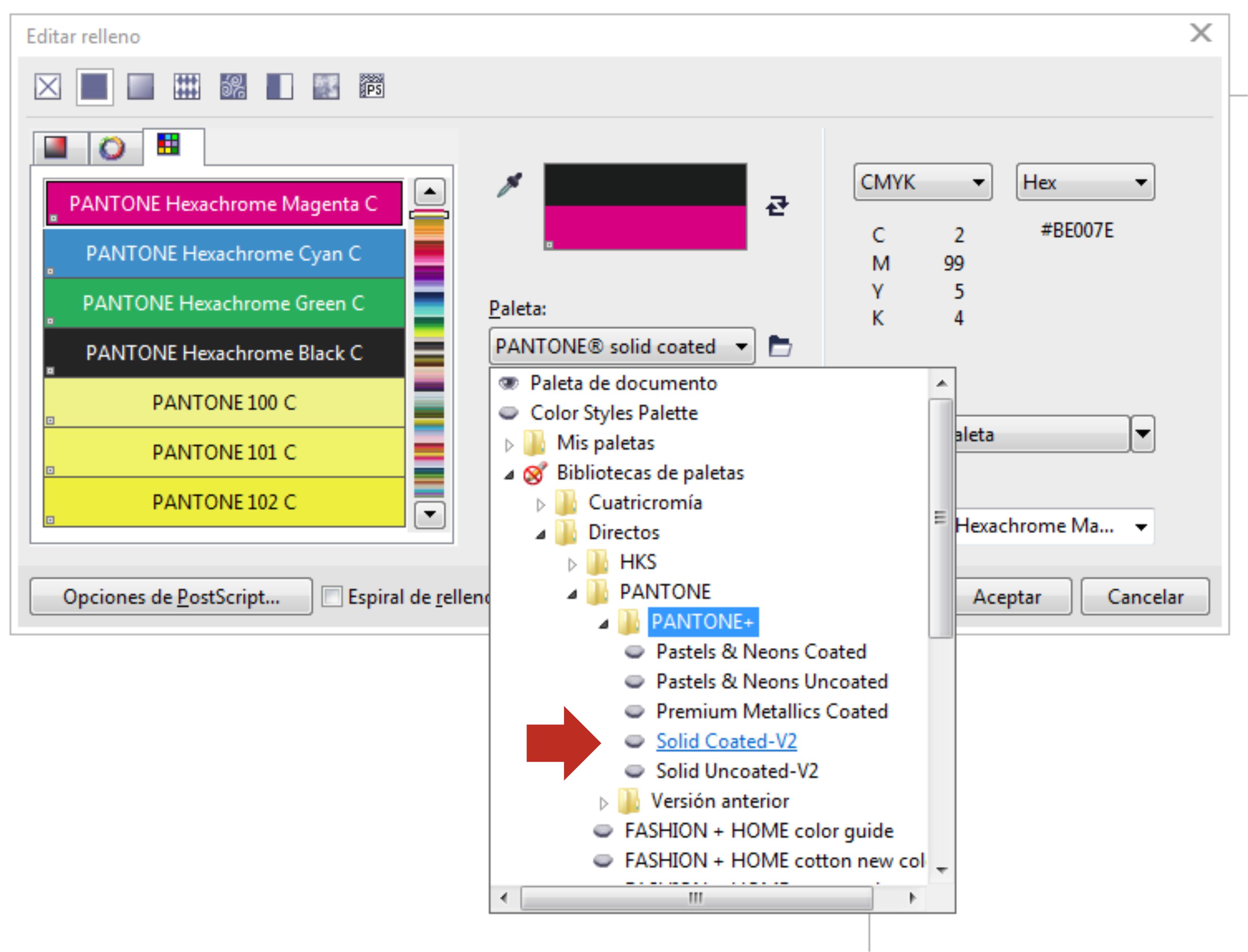
Task: Pick PANTONE Hexachrome Cyan C swatch
Action: (224, 253)
